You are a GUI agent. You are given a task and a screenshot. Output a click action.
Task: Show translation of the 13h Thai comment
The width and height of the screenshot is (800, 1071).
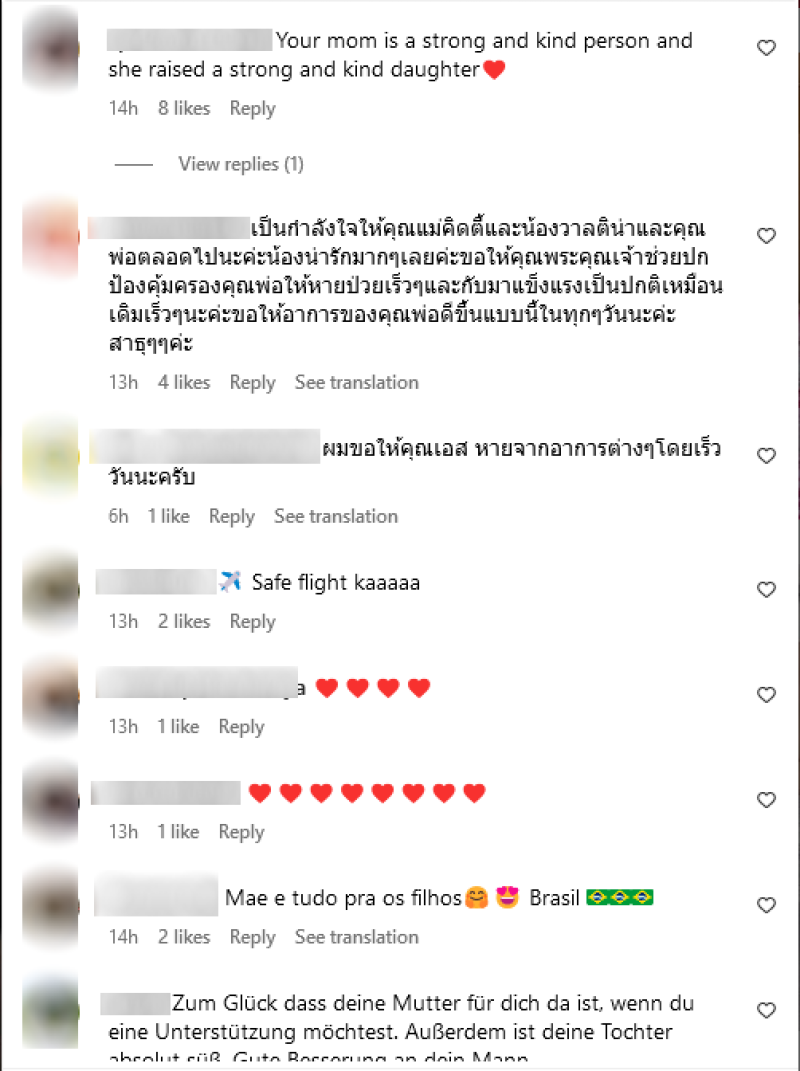point(357,382)
